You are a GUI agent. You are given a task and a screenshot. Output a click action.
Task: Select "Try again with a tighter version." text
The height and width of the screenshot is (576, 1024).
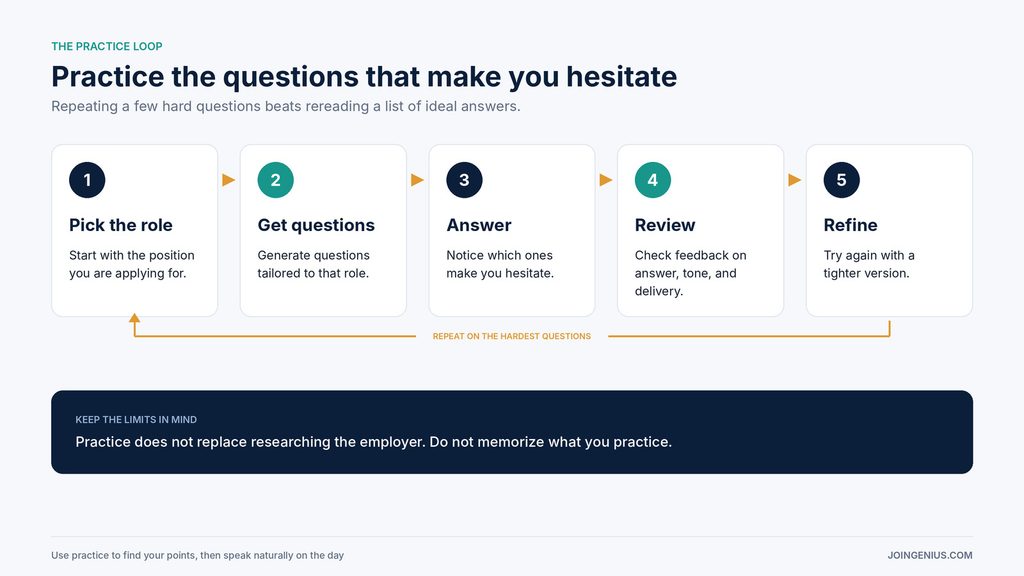869,264
